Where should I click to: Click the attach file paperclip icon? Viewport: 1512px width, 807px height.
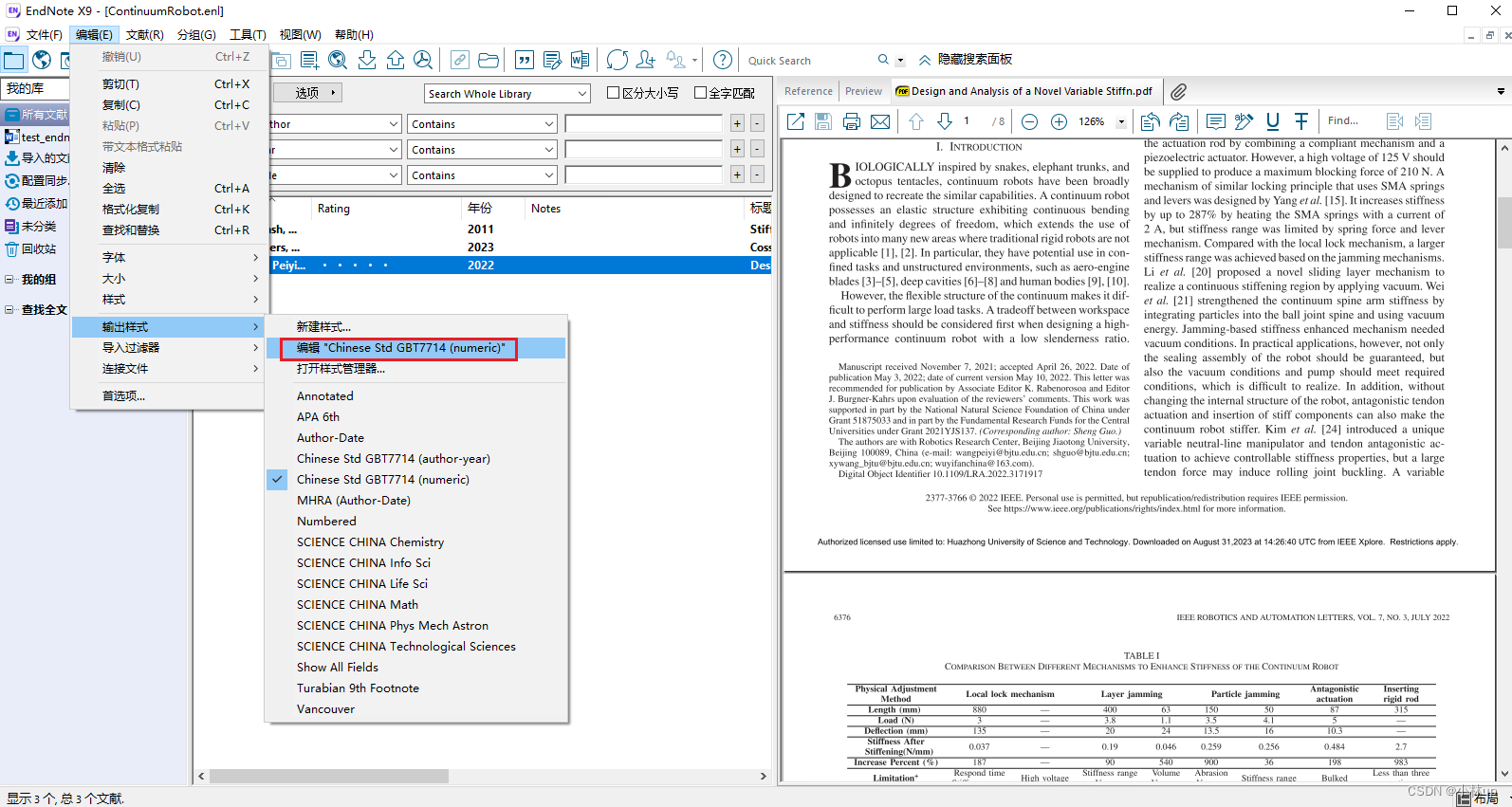[1178, 92]
